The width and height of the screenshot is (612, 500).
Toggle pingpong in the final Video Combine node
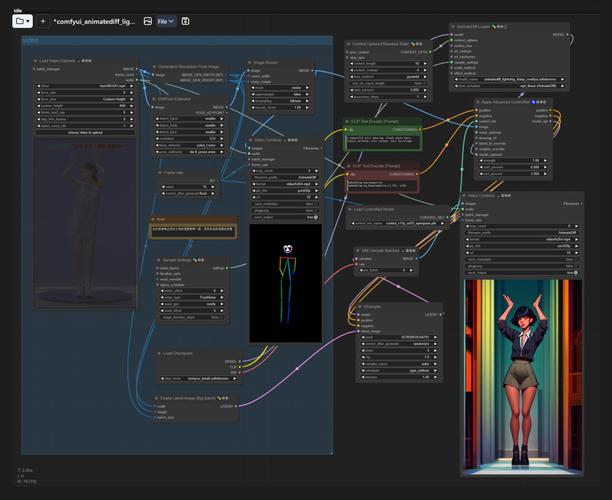(522, 266)
